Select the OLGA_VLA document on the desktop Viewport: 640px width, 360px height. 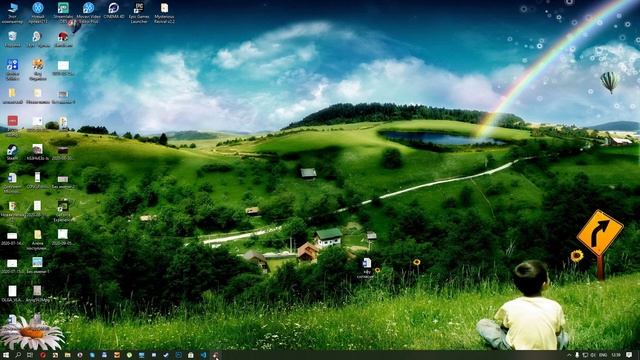12,293
